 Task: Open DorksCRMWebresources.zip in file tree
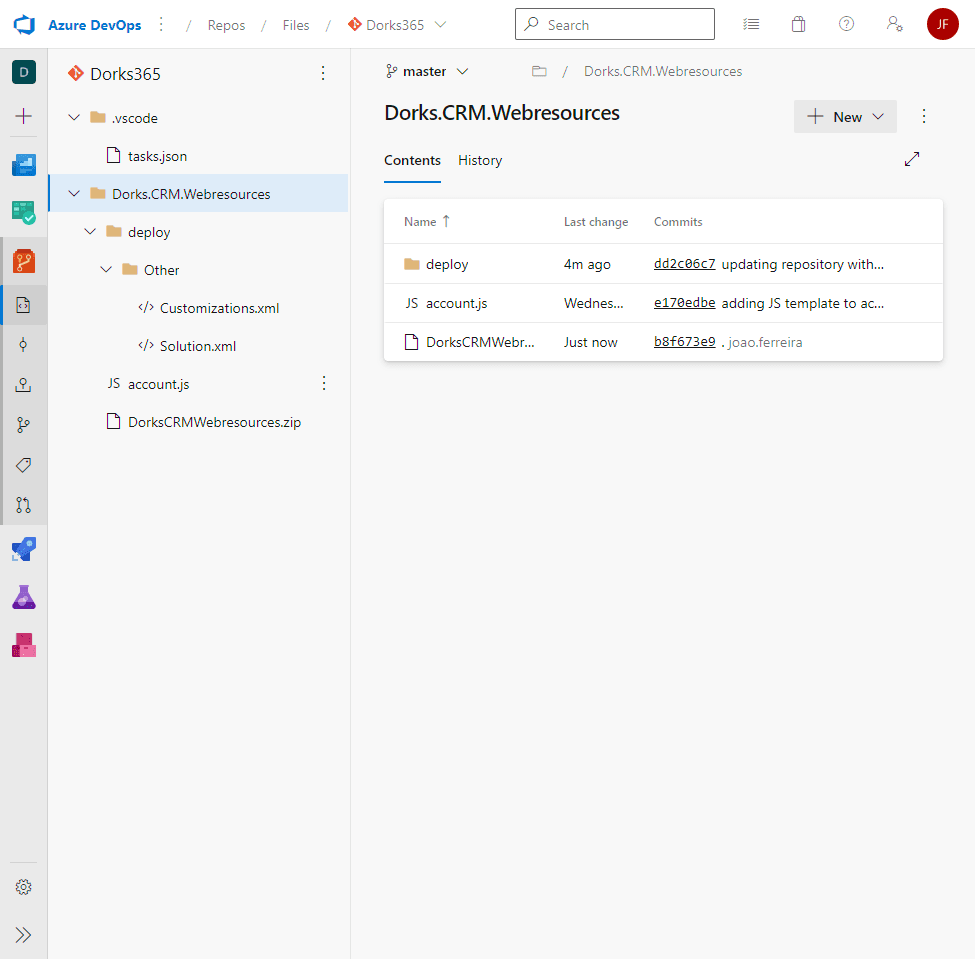(215, 422)
